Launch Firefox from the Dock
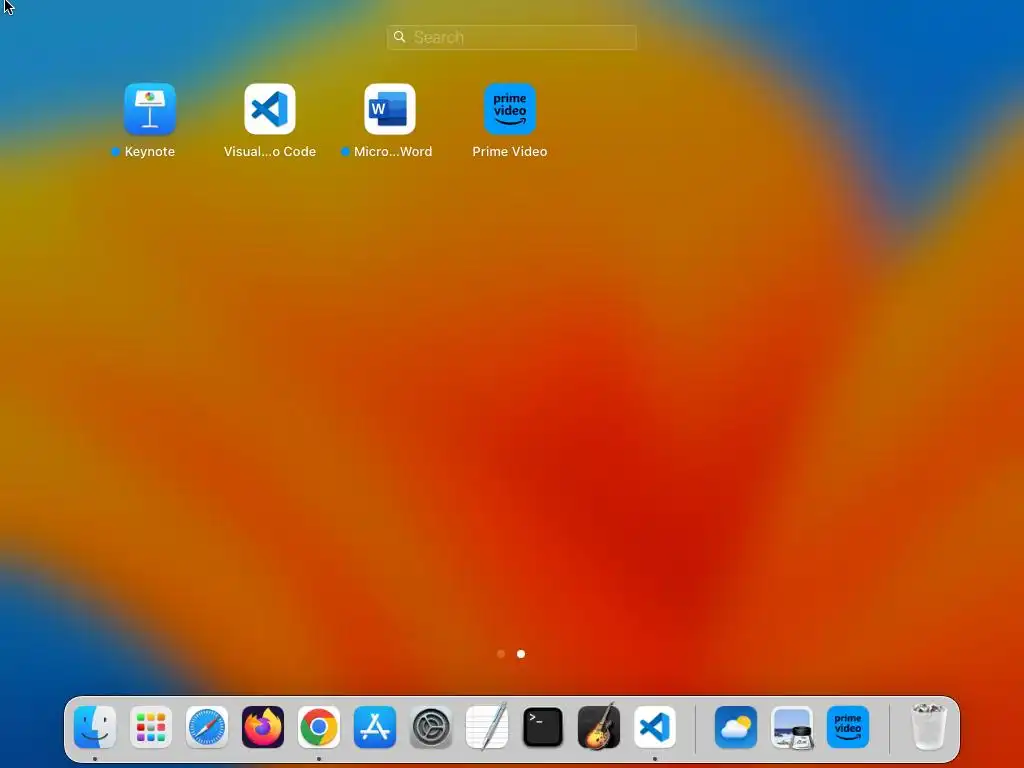 coord(263,727)
